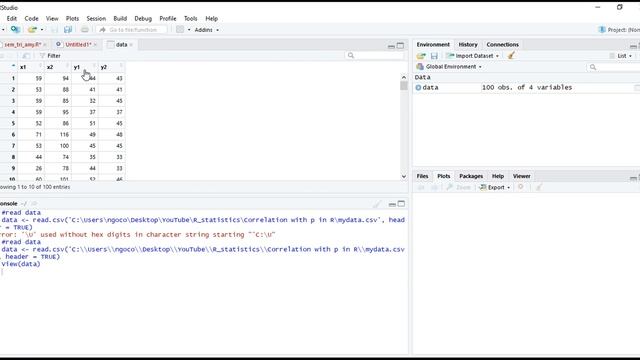Click the open file folder icon

pos(33,29)
